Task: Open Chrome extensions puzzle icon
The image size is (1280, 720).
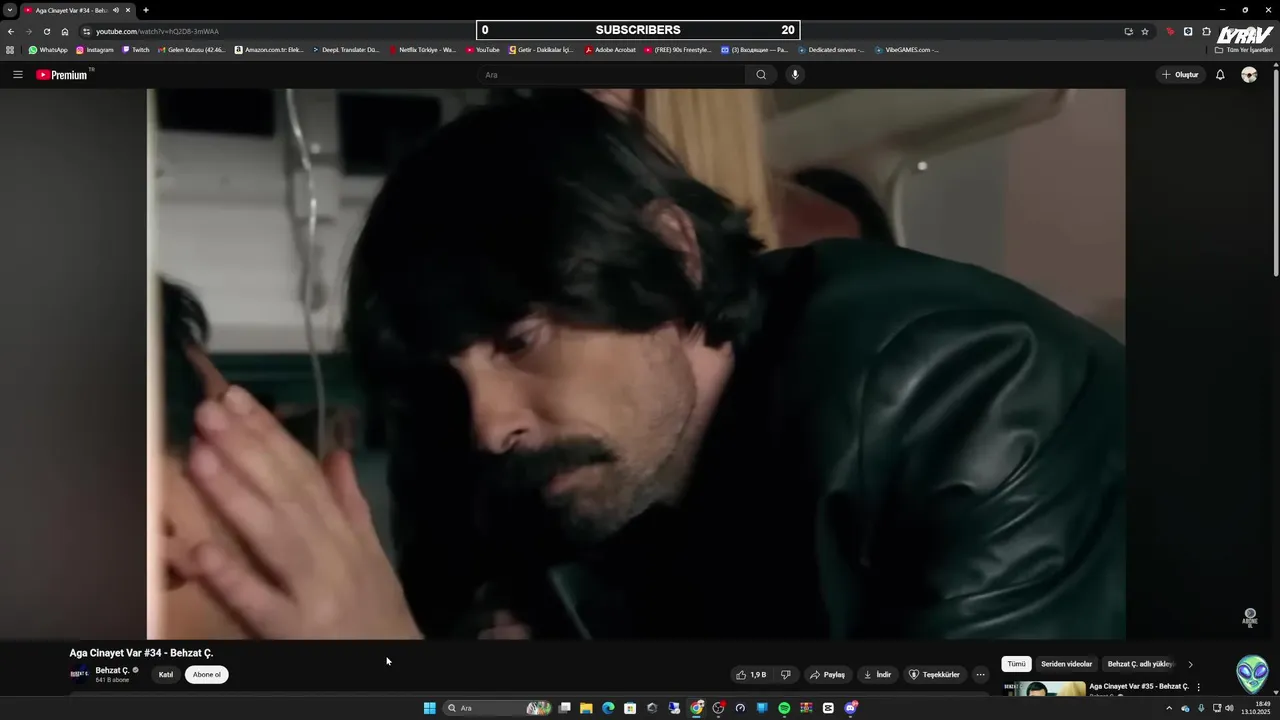Action: (1206, 31)
